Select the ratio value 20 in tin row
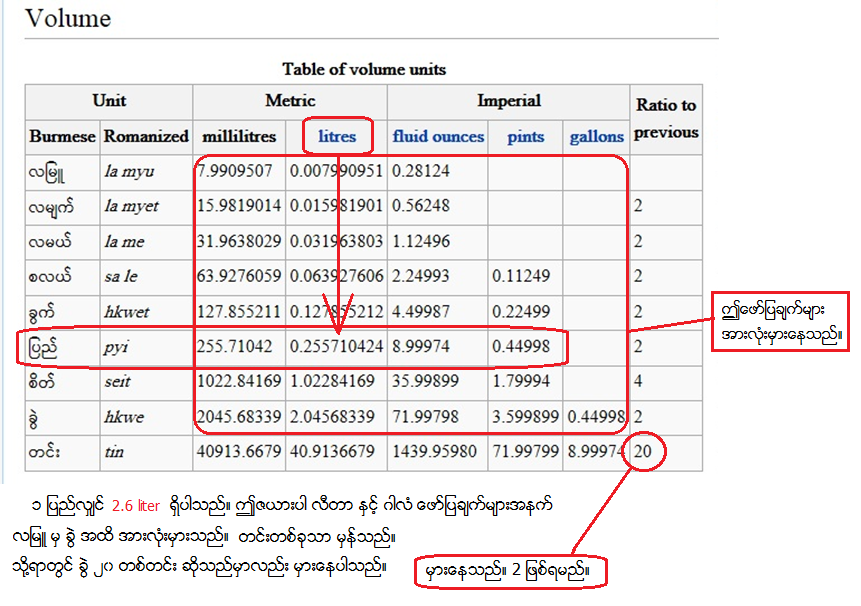The width and height of the screenshot is (861, 606). click(642, 451)
